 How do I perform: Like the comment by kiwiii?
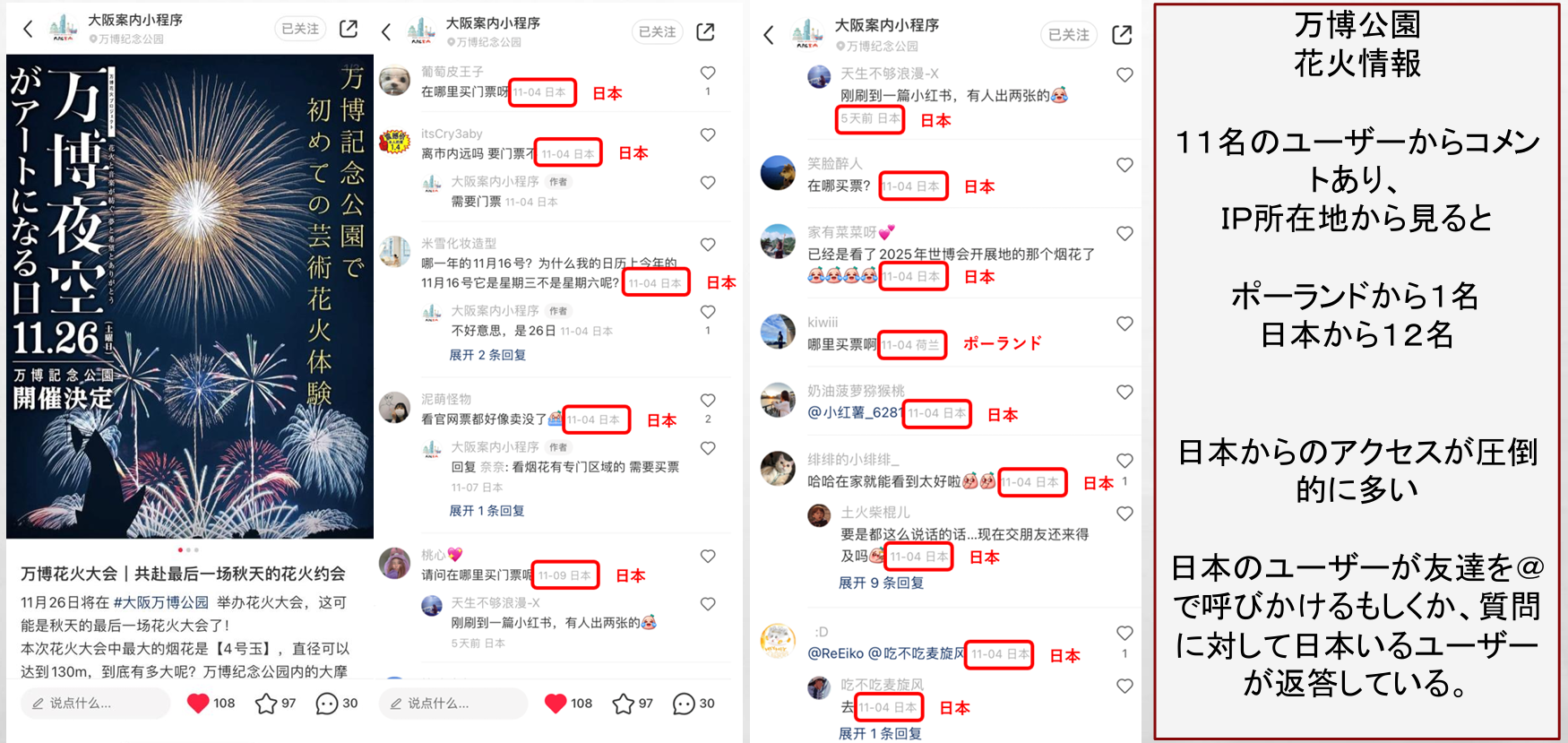(1125, 324)
